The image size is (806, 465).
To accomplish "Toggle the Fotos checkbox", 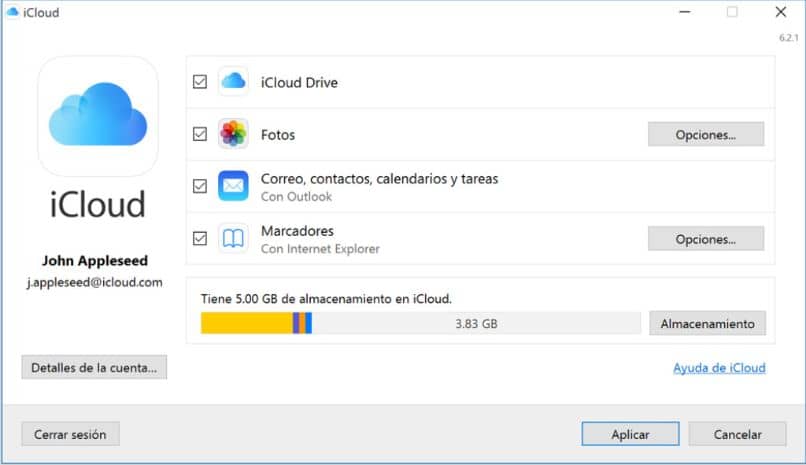I will 200,134.
